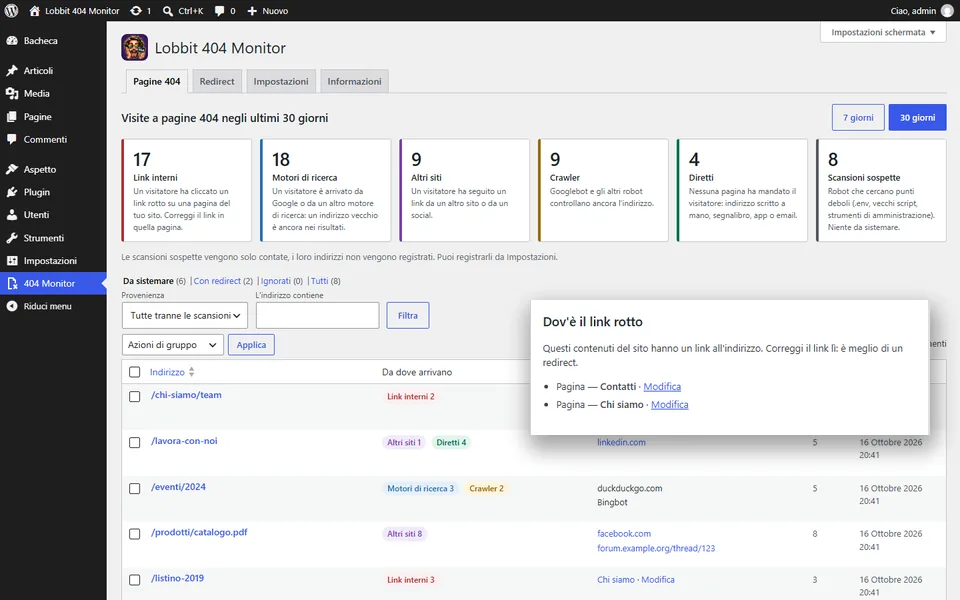This screenshot has width=960, height=600.
Task: Show the Da sistemare filter view
Action: coord(148,281)
